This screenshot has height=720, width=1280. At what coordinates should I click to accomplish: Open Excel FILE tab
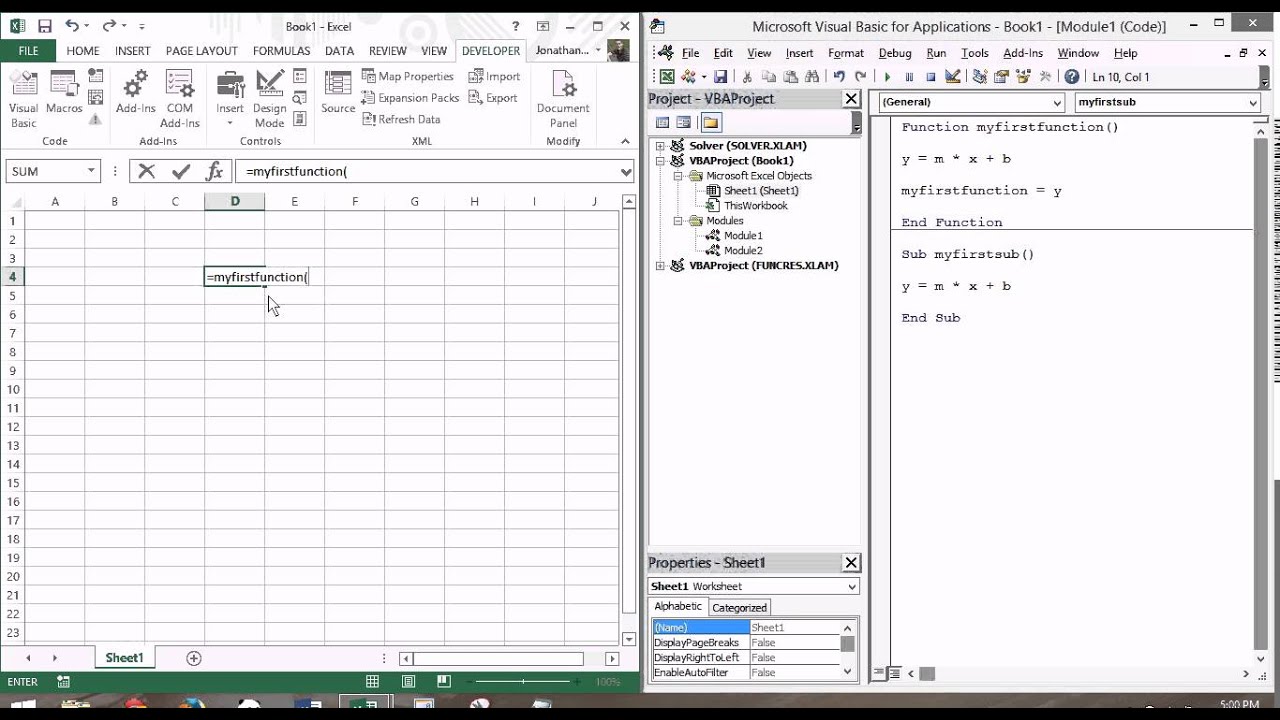click(28, 50)
